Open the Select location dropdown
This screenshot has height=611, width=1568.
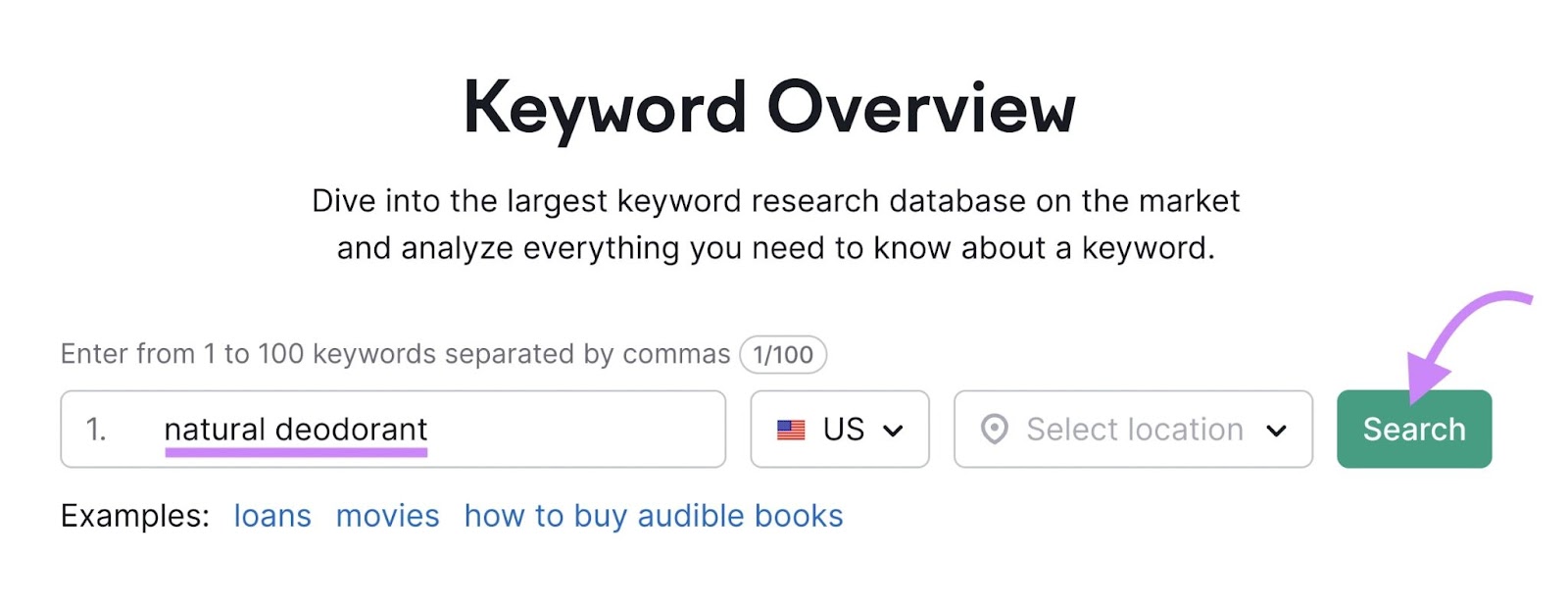pyautogui.click(x=1132, y=429)
